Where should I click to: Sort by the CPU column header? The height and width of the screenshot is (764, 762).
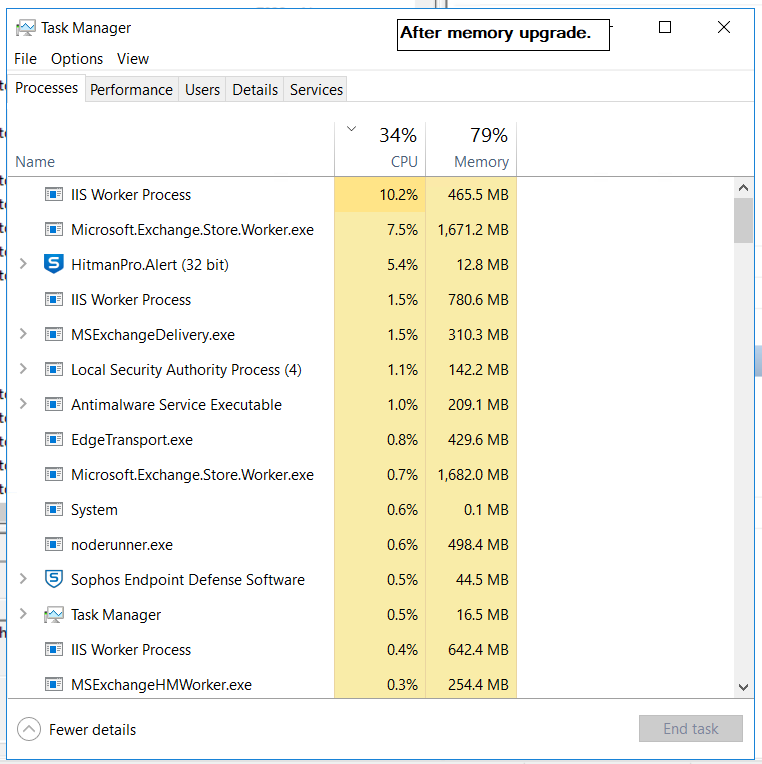(380, 149)
